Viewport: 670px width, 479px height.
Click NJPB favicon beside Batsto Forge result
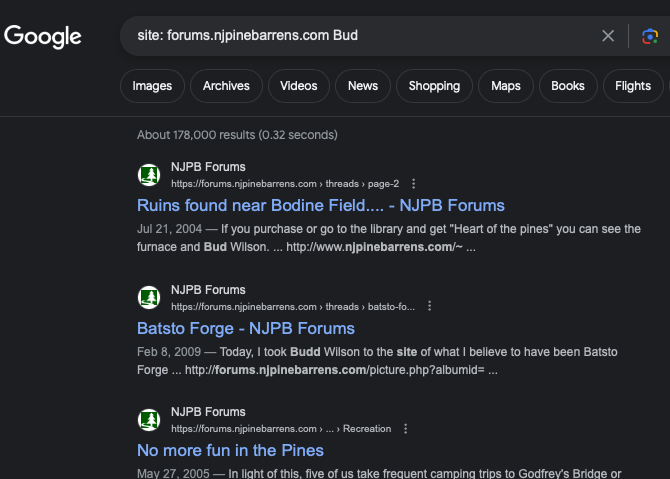coord(149,297)
